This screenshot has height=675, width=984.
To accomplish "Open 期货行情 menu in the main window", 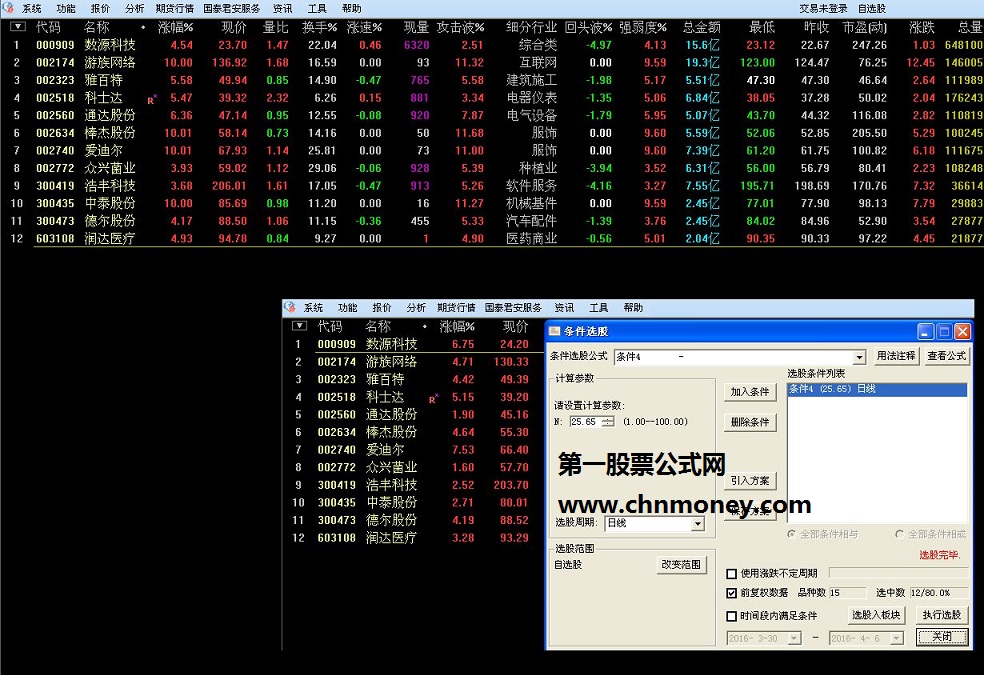I will (174, 8).
